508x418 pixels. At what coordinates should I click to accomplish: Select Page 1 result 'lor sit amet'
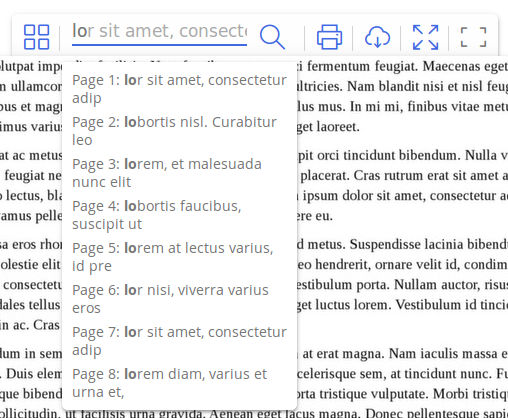[180, 89]
